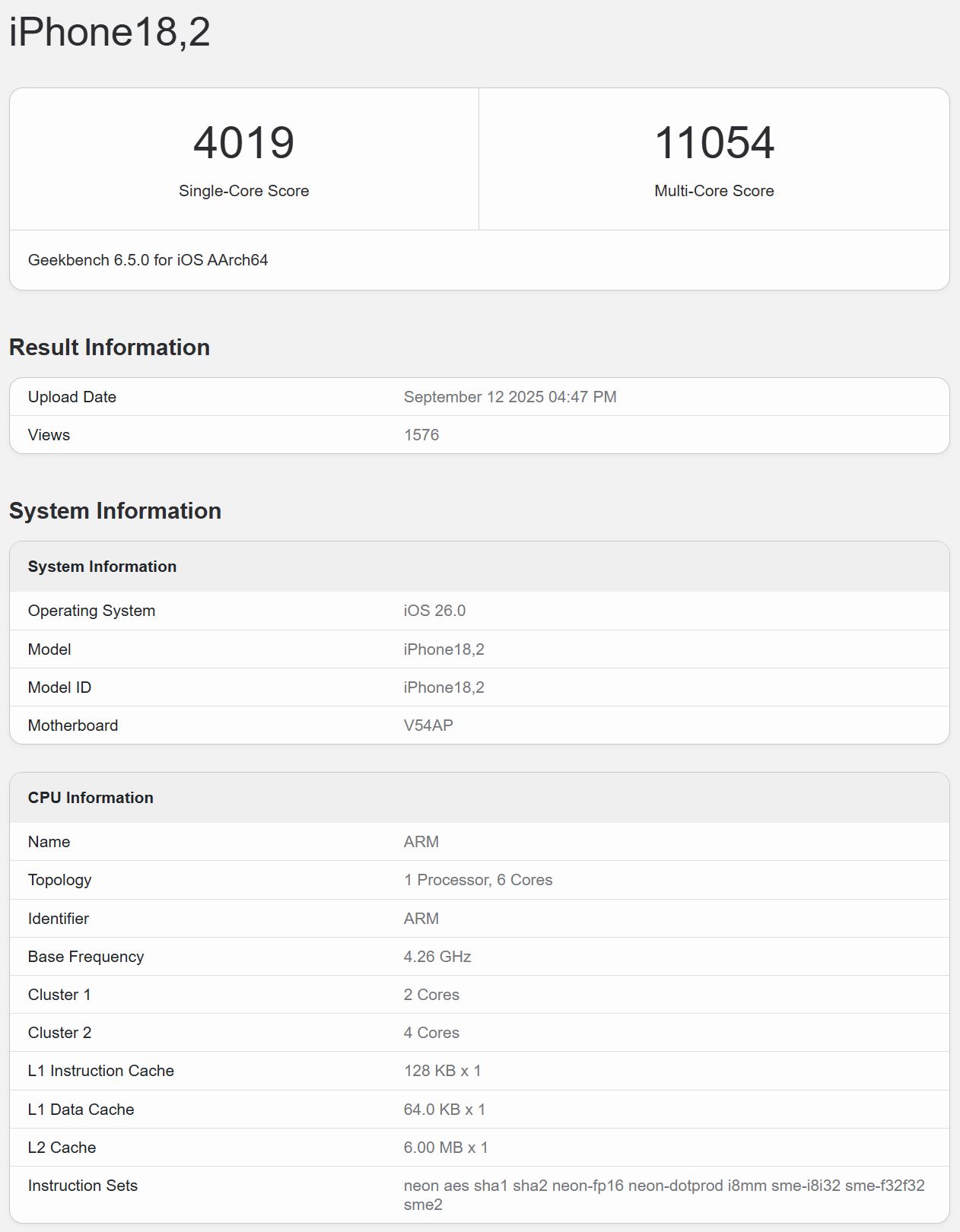Click the Result Information heading
The height and width of the screenshot is (1232, 960).
(x=110, y=348)
